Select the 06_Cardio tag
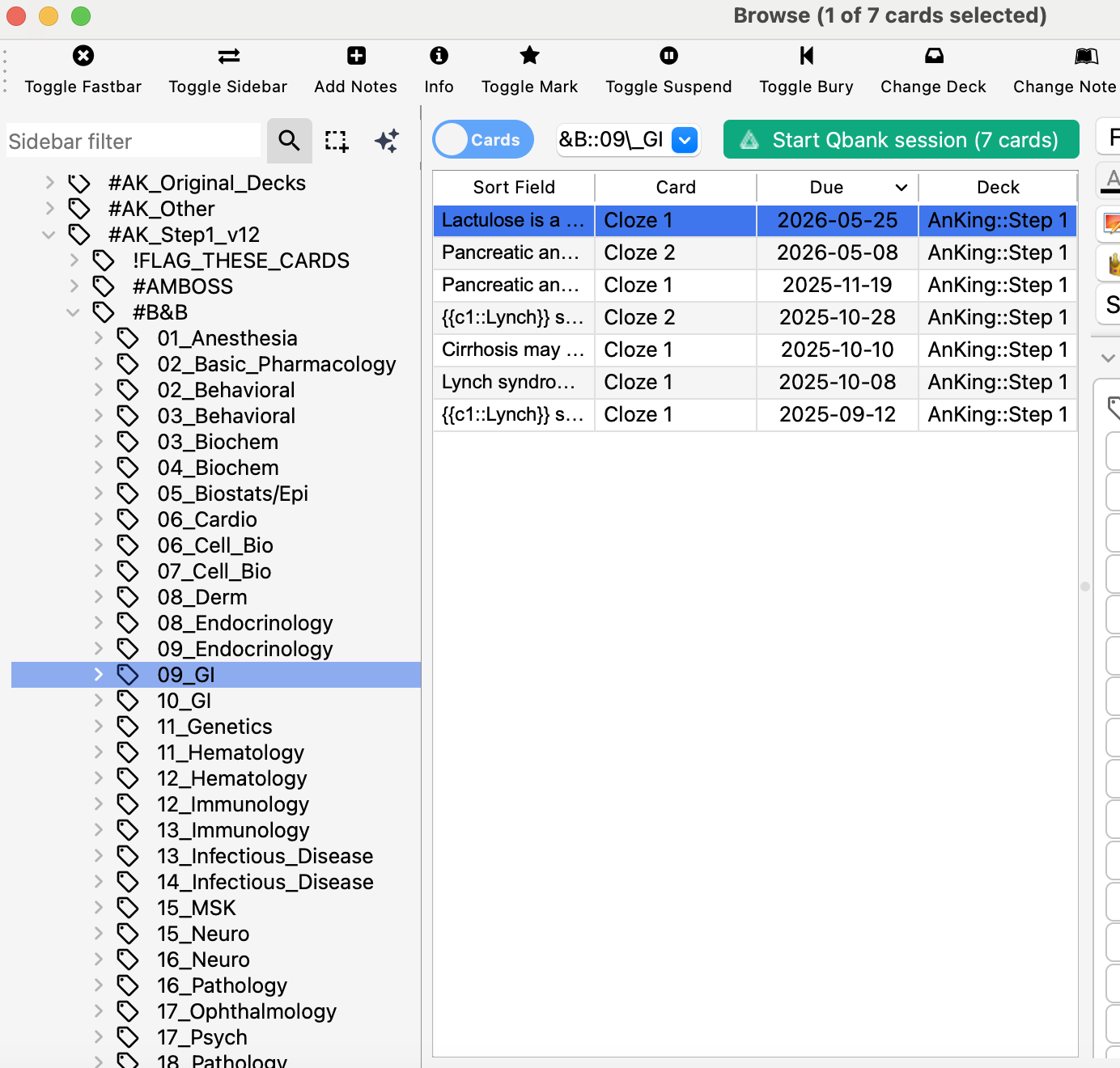The image size is (1120, 1068). point(207,519)
